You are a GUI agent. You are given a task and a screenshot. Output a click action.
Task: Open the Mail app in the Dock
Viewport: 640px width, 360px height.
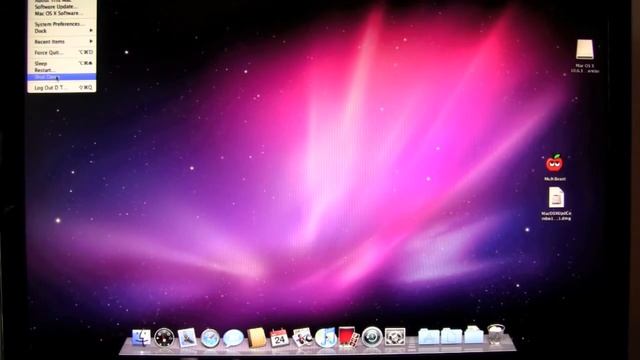click(187, 338)
